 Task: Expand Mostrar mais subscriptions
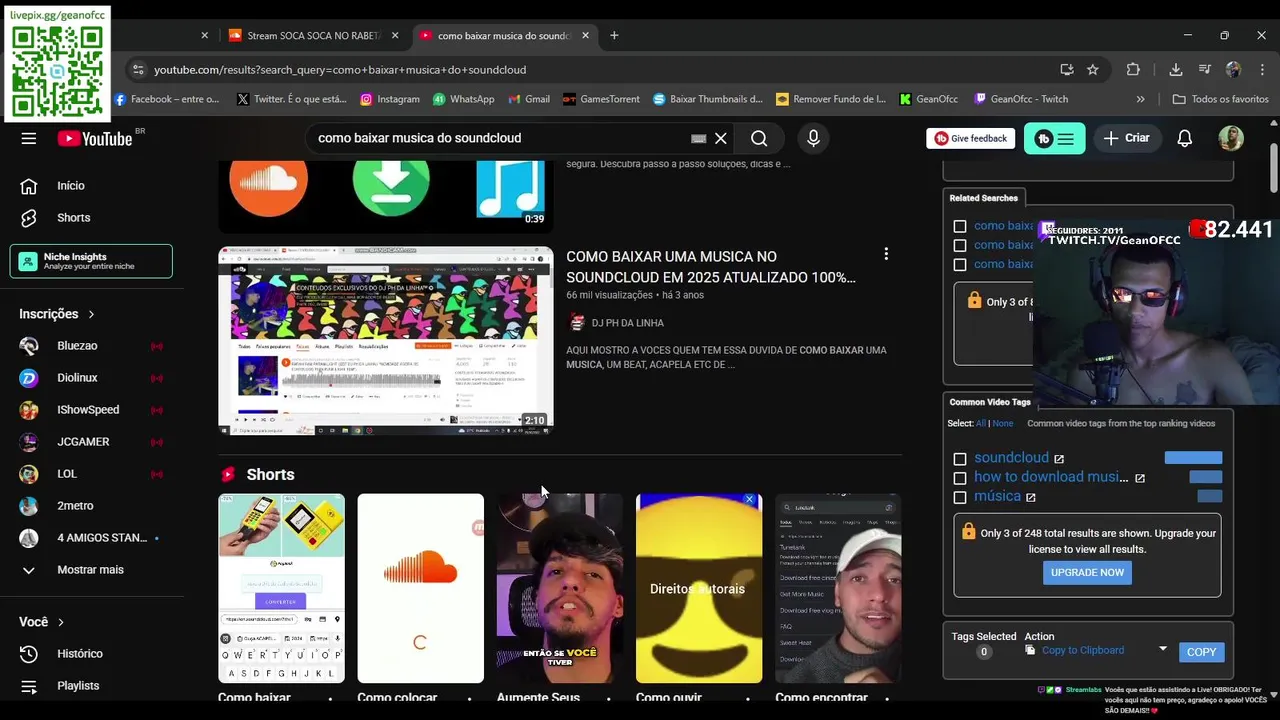pos(92,569)
